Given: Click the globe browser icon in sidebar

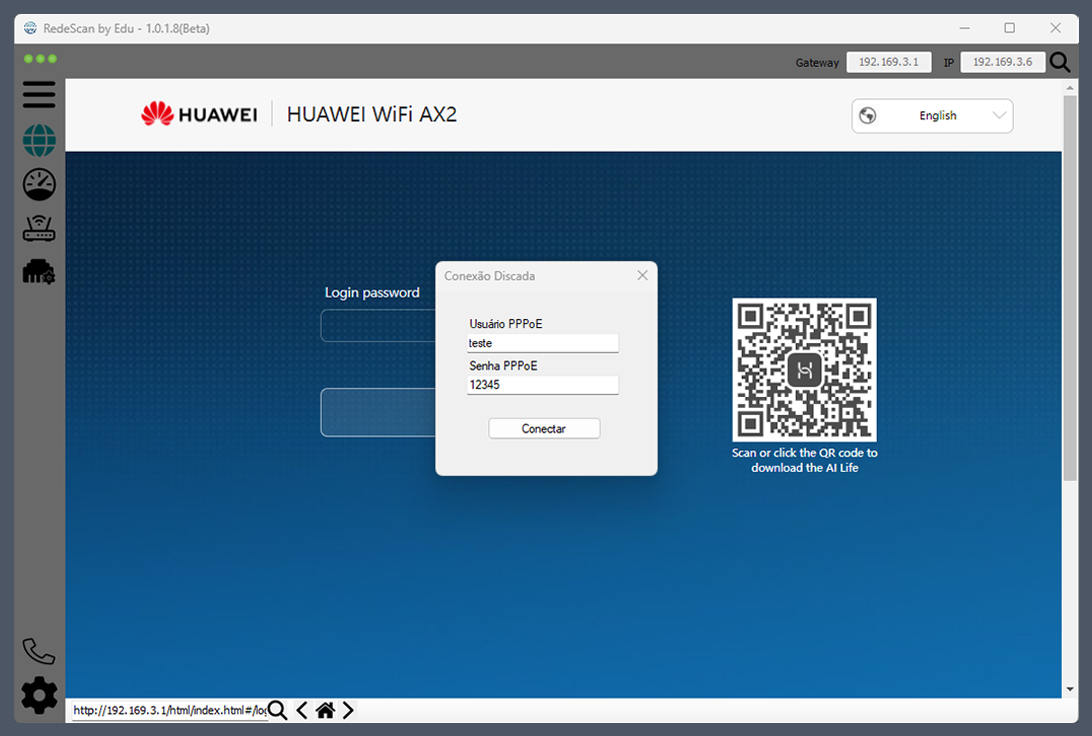Looking at the screenshot, I should point(39,140).
